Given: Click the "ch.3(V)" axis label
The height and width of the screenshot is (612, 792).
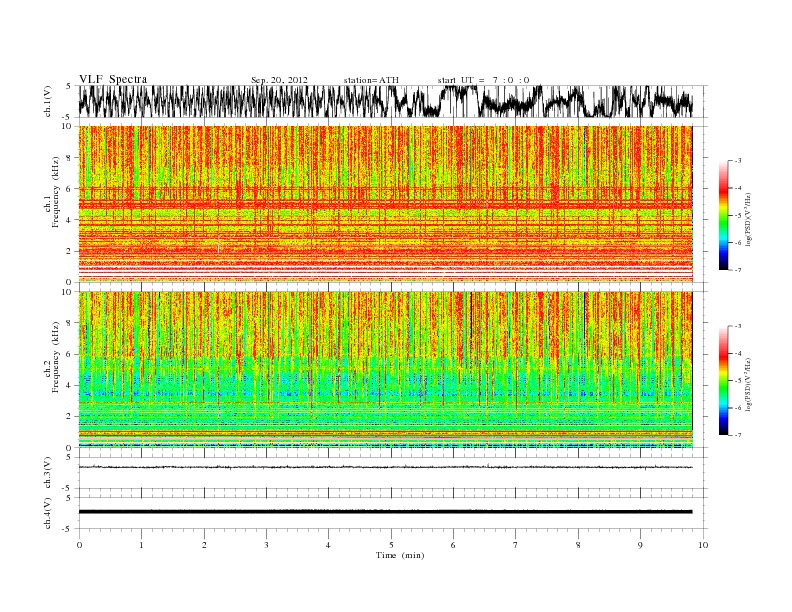Looking at the screenshot, I should tap(48, 473).
